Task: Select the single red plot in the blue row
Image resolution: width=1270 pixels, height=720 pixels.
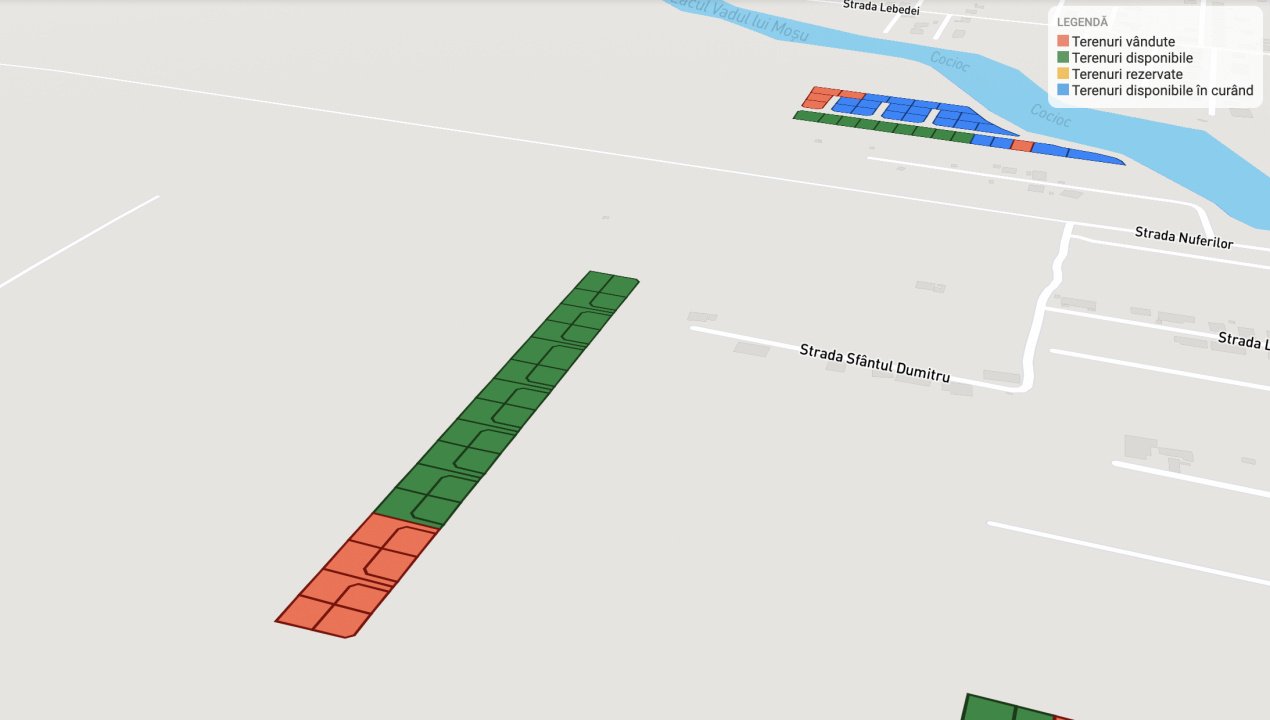Action: [1022, 146]
